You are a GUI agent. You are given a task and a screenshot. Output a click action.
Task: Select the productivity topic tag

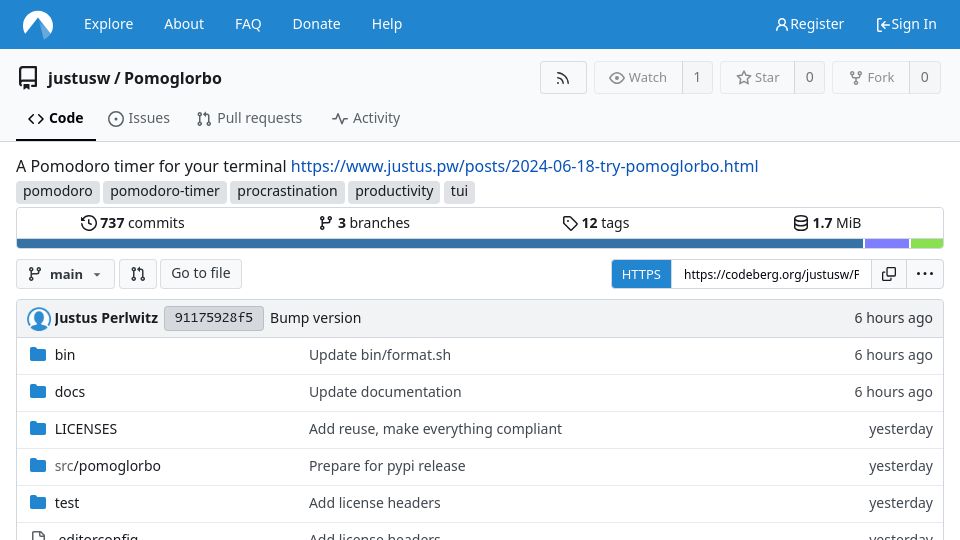coord(394,192)
